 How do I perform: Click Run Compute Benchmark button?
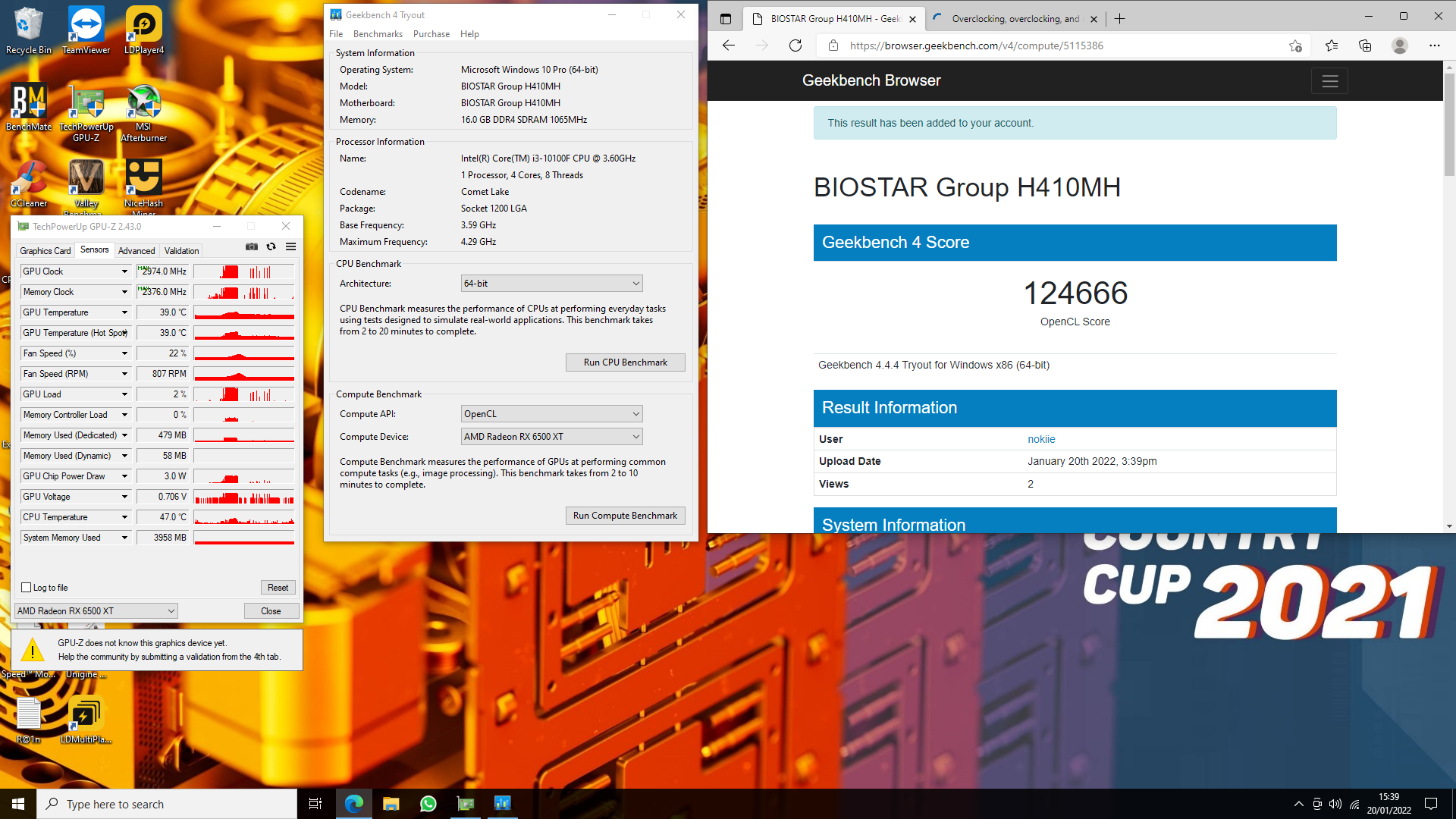[x=626, y=516]
